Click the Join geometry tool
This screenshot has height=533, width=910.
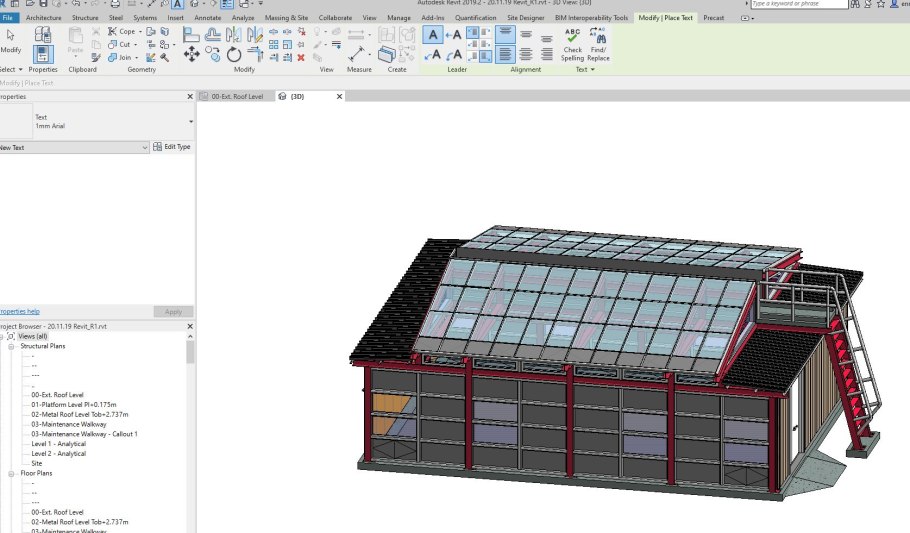(x=120, y=57)
